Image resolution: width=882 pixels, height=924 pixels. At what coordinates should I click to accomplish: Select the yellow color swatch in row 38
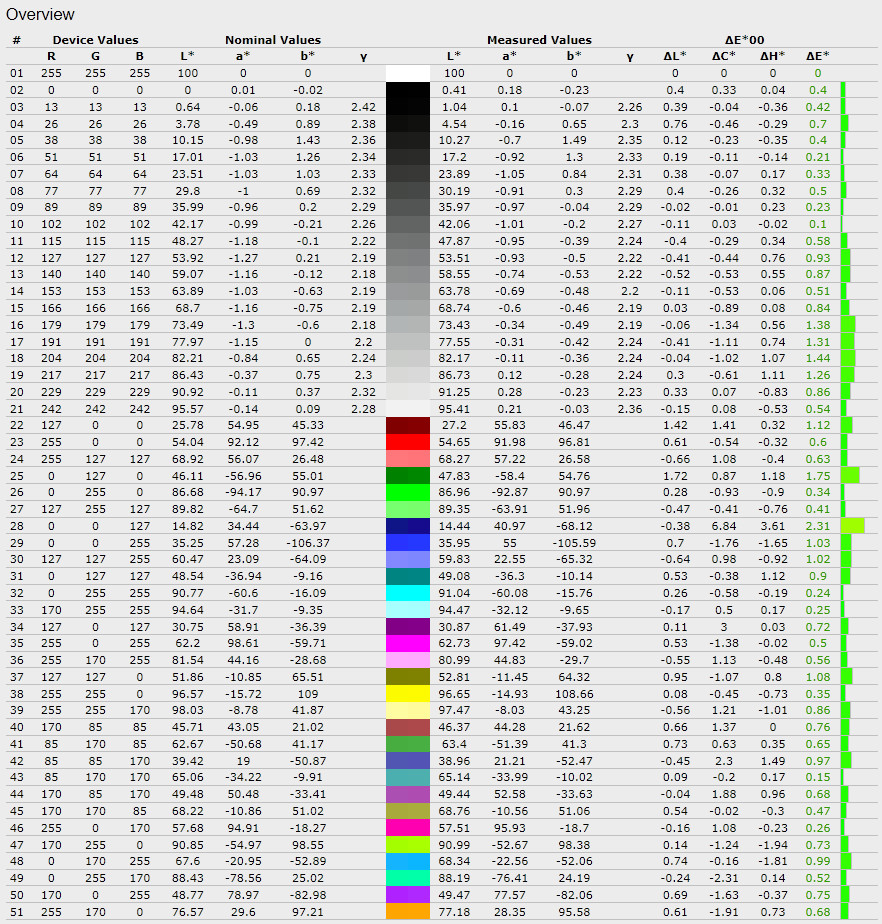pyautogui.click(x=407, y=693)
